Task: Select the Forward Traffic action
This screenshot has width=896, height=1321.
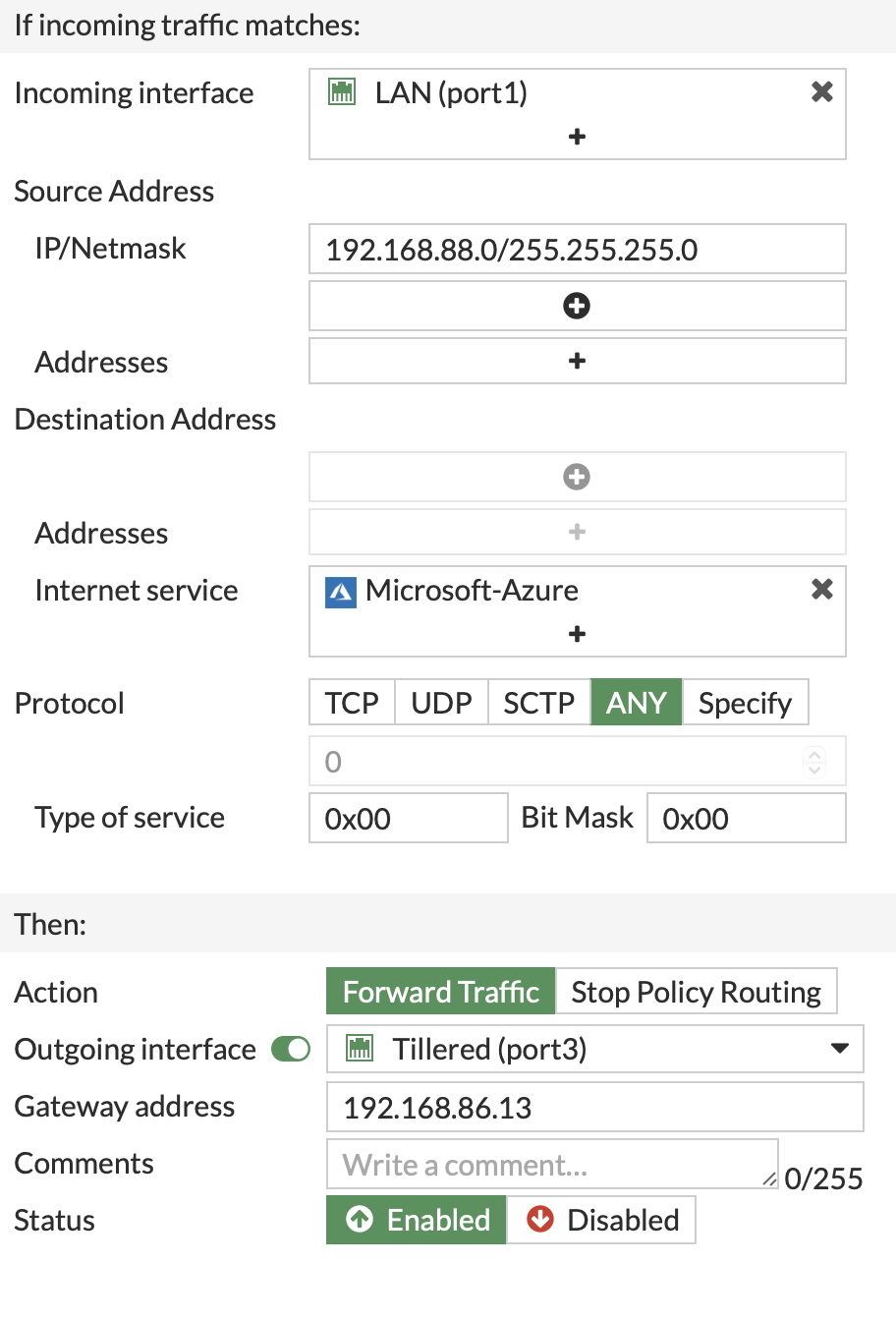Action: click(x=440, y=992)
